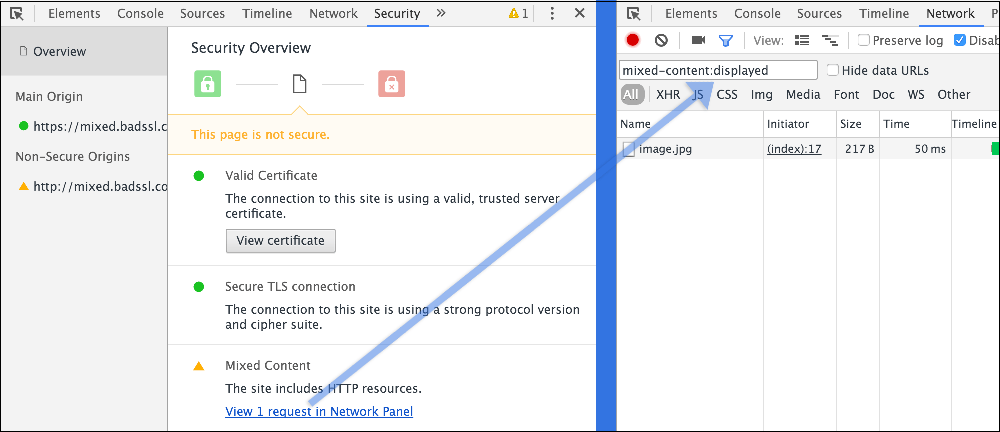
Task: Uncheck the Disable cache checkbox
Action: (960, 40)
